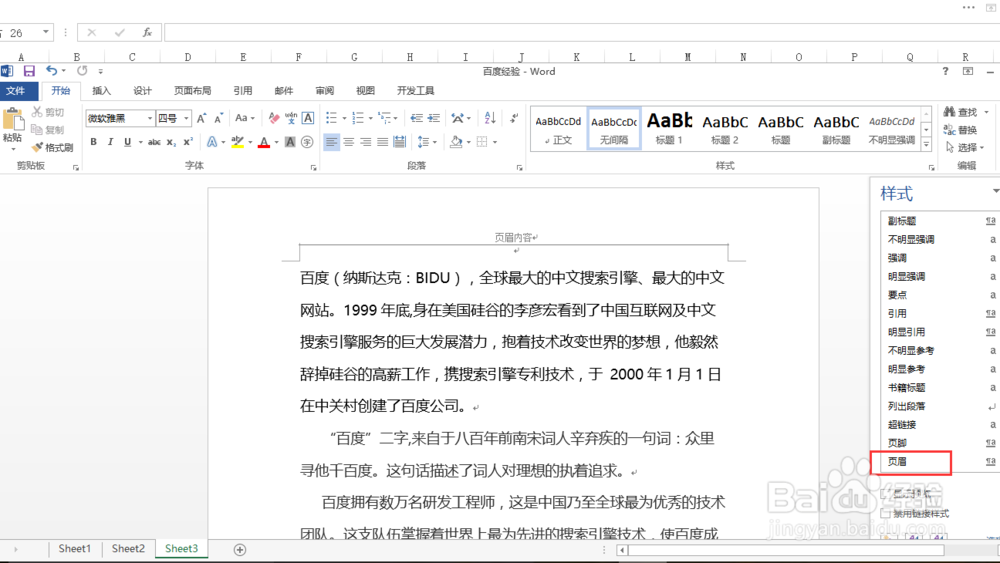The width and height of the screenshot is (1000, 563).
Task: Apply strikethrough abc formatting
Action: 154,142
